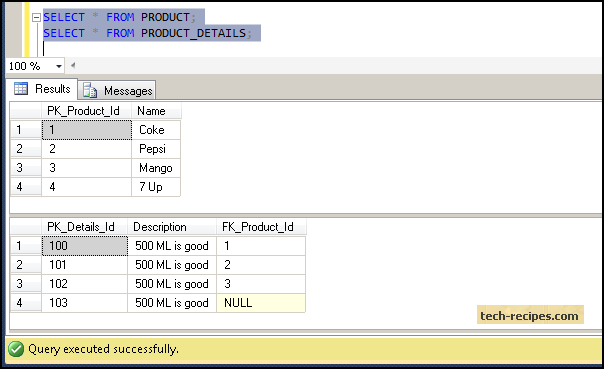The image size is (604, 369).
Task: Open the 100 % zoom dropdown
Action: (x=59, y=66)
